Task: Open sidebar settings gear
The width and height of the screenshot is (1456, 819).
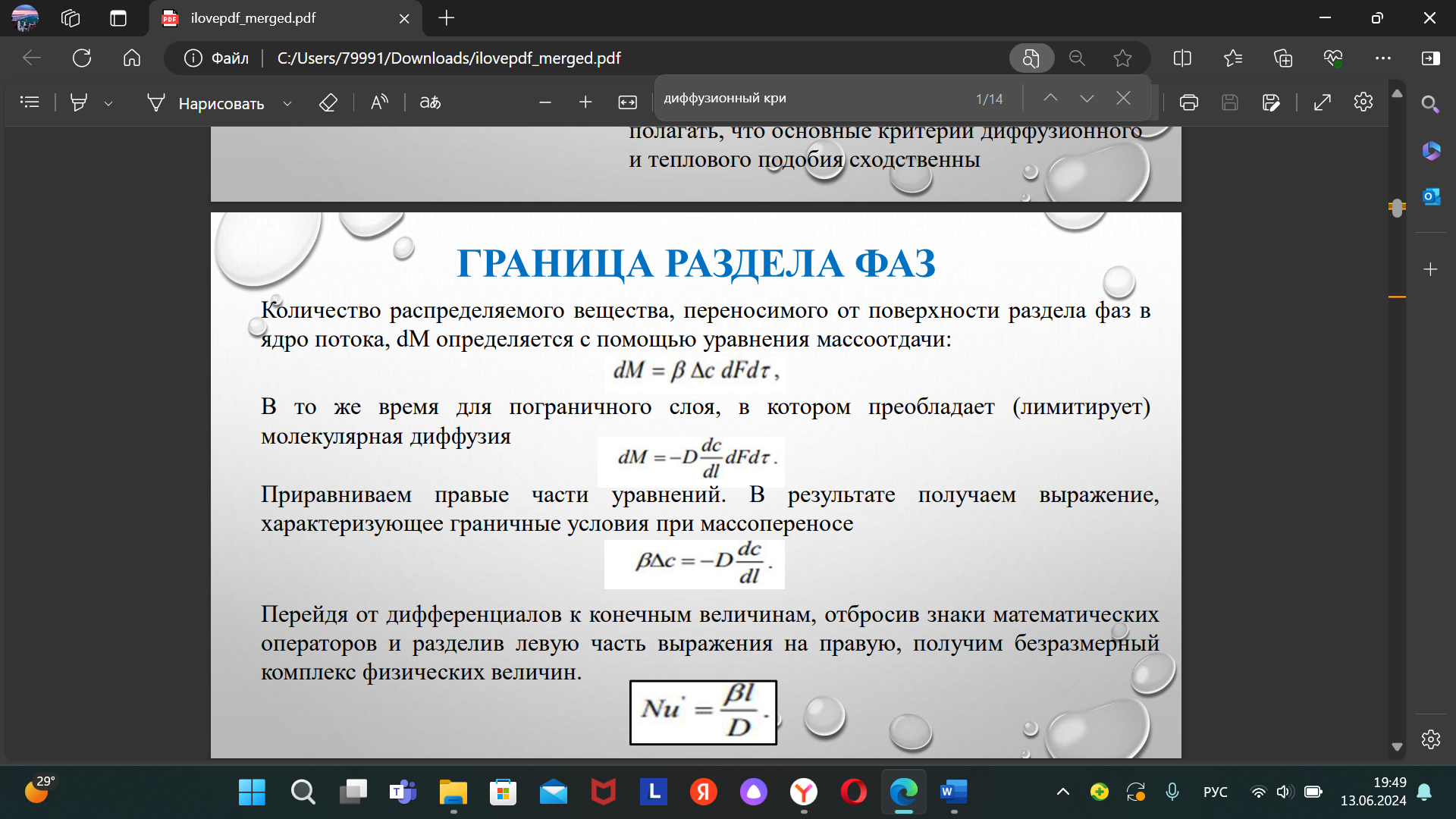Action: pos(1431,739)
